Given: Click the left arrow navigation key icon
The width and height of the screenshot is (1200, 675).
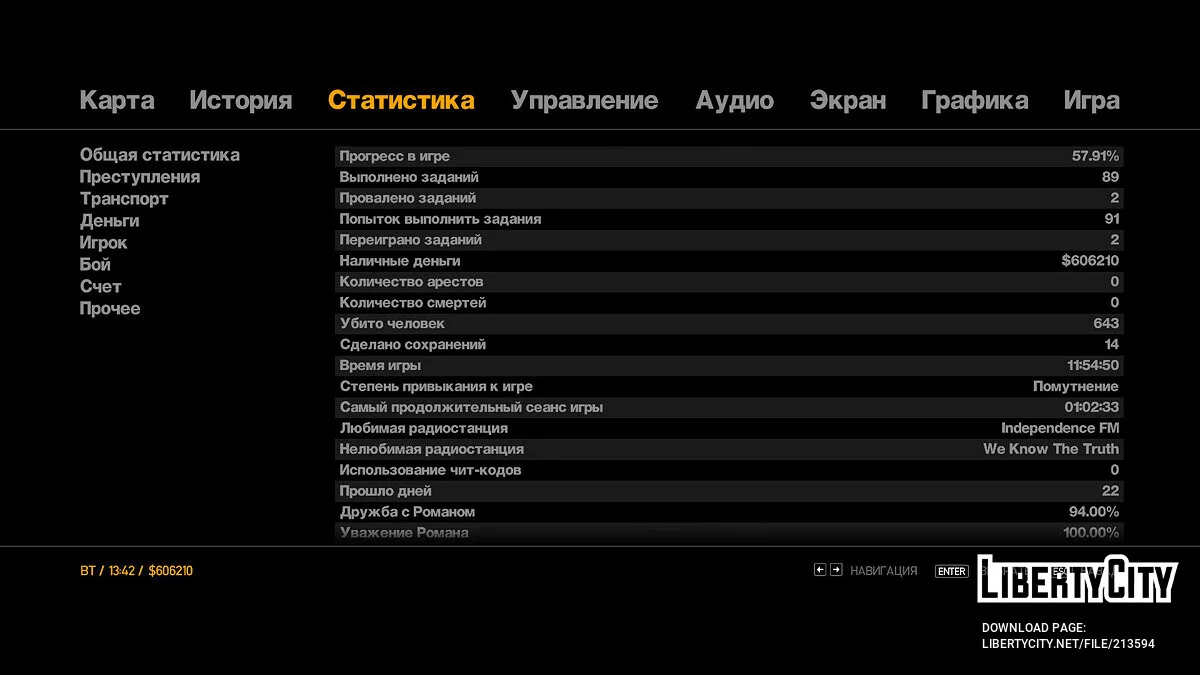Looking at the screenshot, I should [820, 570].
